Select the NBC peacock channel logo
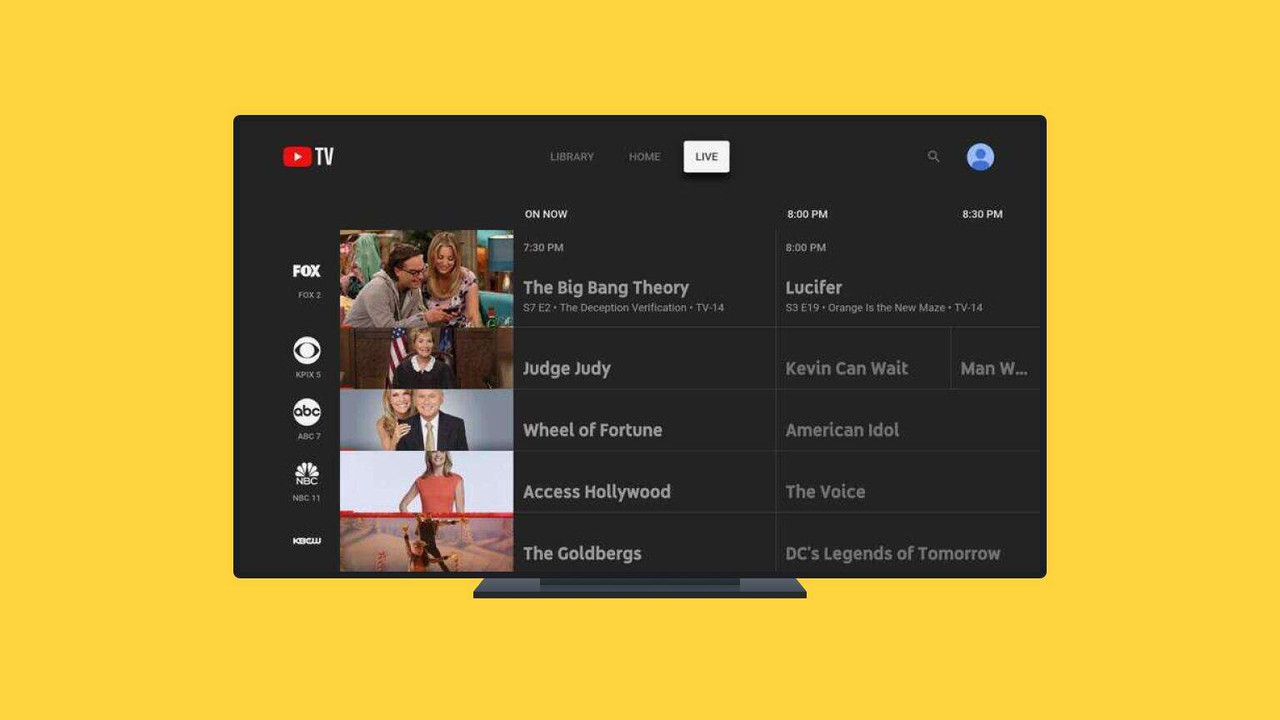Viewport: 1280px width, 720px height. click(x=307, y=474)
